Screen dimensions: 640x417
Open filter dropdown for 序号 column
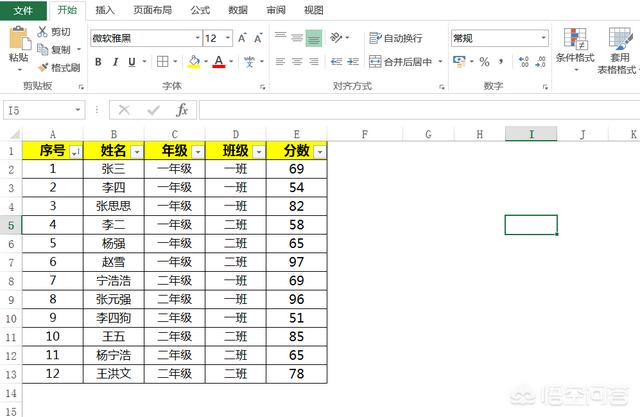(x=76, y=152)
